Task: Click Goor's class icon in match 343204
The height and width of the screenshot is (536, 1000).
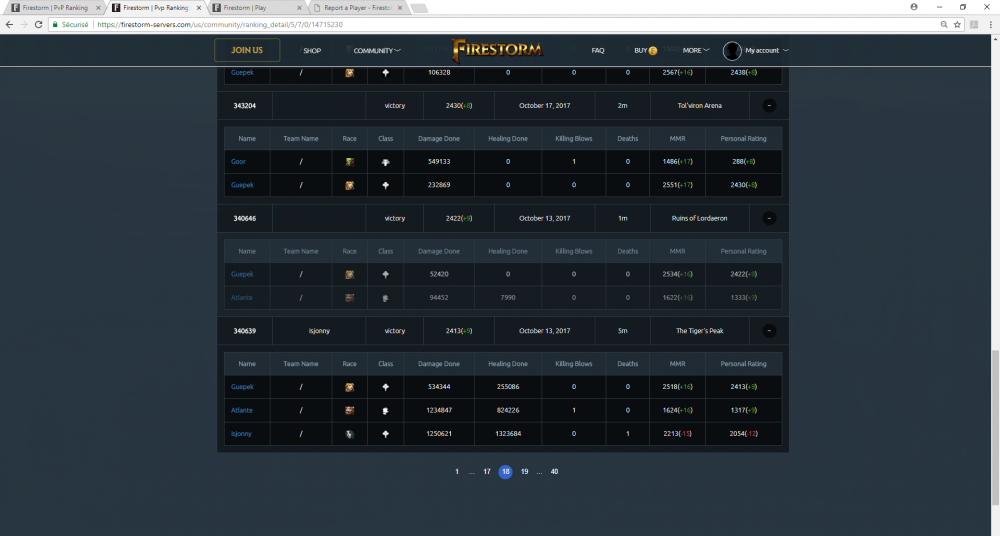Action: click(385, 162)
